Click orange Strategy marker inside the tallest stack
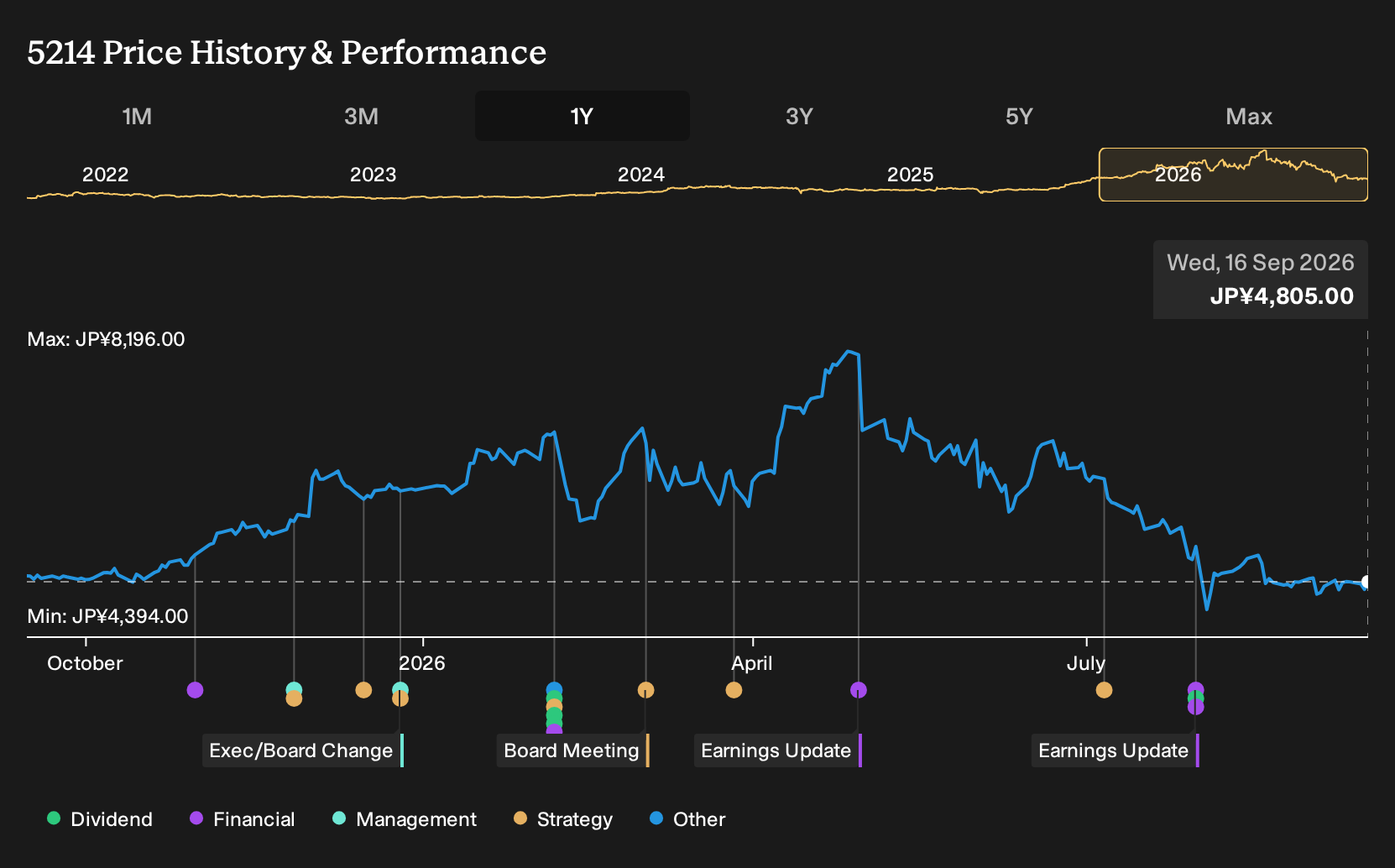Screen dimensions: 1395x868 click(554, 706)
